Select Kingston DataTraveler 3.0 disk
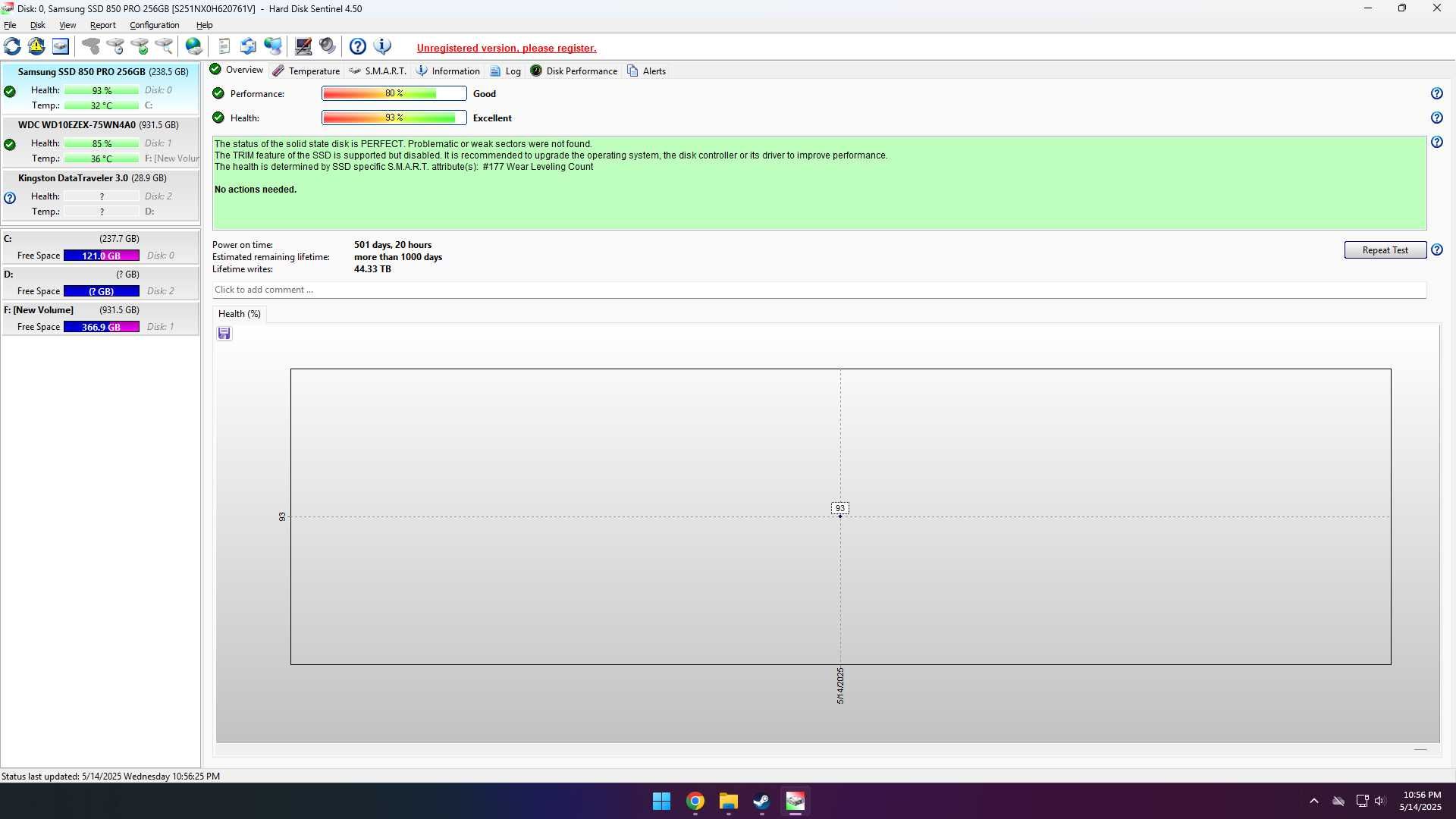The width and height of the screenshot is (1456, 819). coord(100,194)
